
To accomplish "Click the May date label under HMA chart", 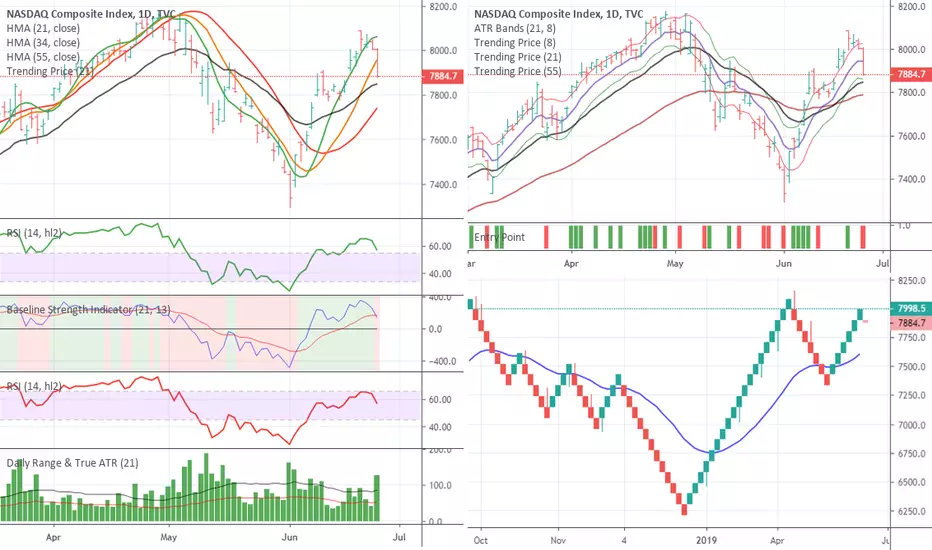I will [169, 538].
